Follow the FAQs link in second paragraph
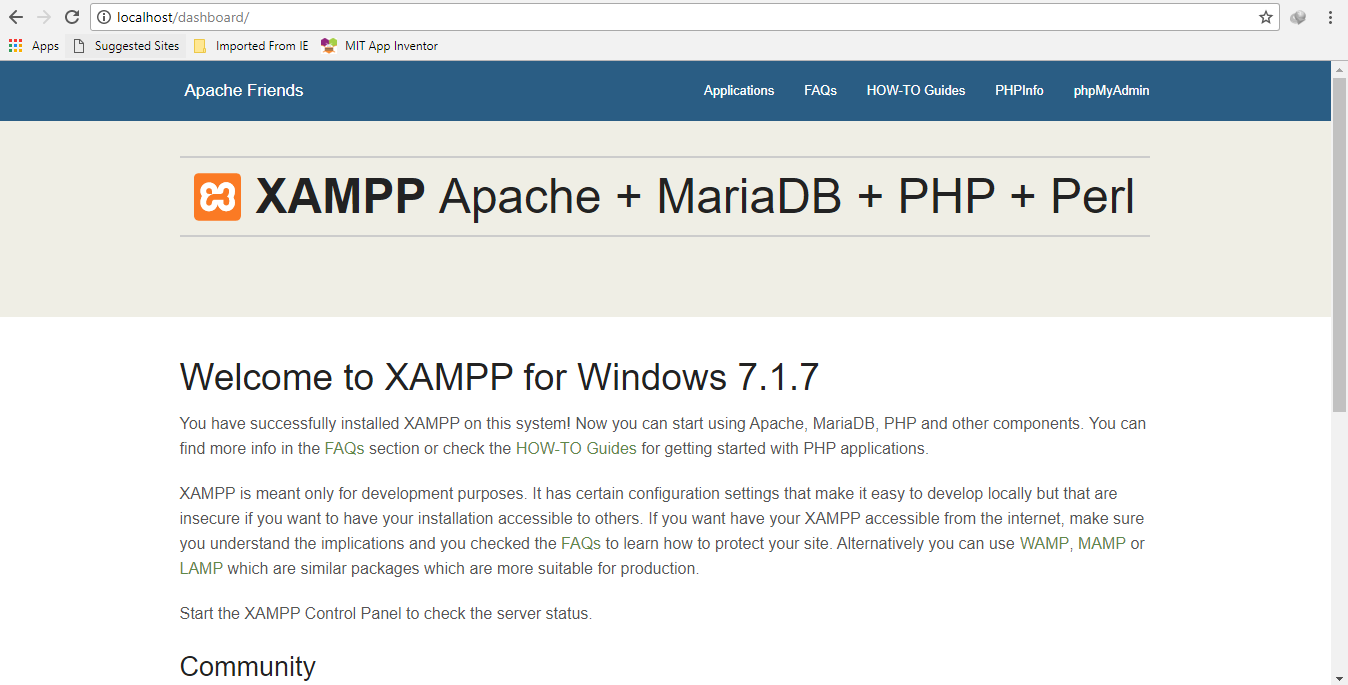 click(581, 543)
